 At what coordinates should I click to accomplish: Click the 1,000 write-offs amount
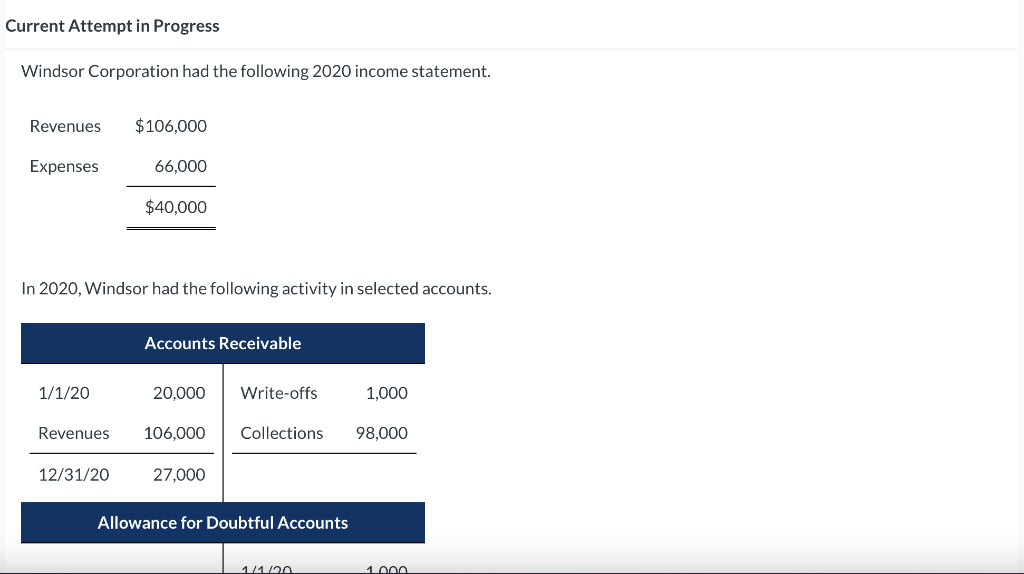[387, 393]
